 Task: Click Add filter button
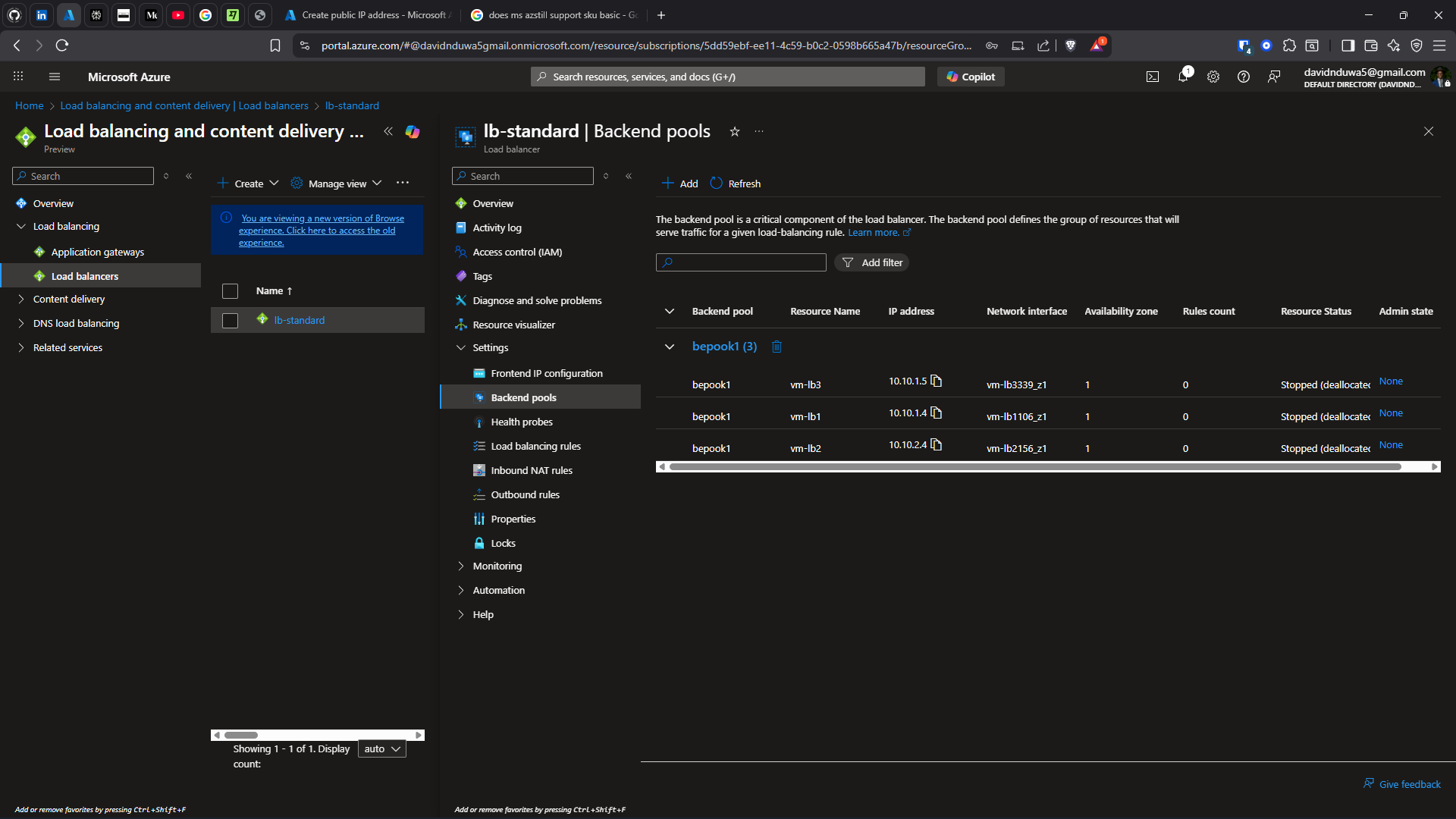(x=872, y=262)
